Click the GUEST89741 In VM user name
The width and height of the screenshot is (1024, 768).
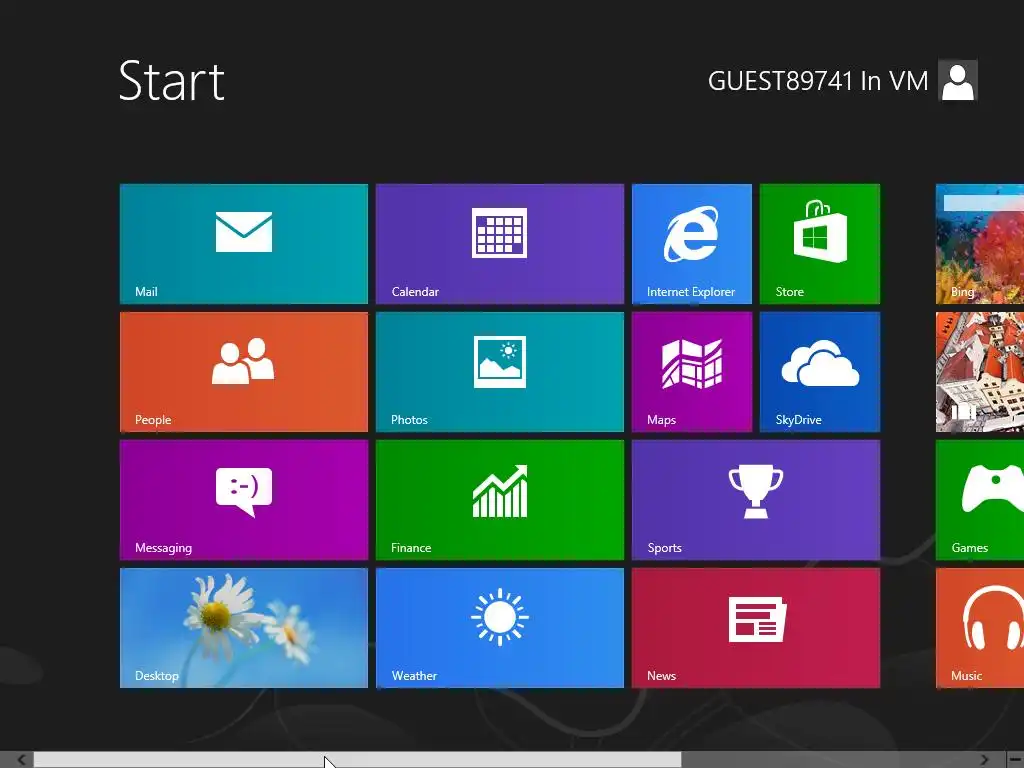coord(818,81)
